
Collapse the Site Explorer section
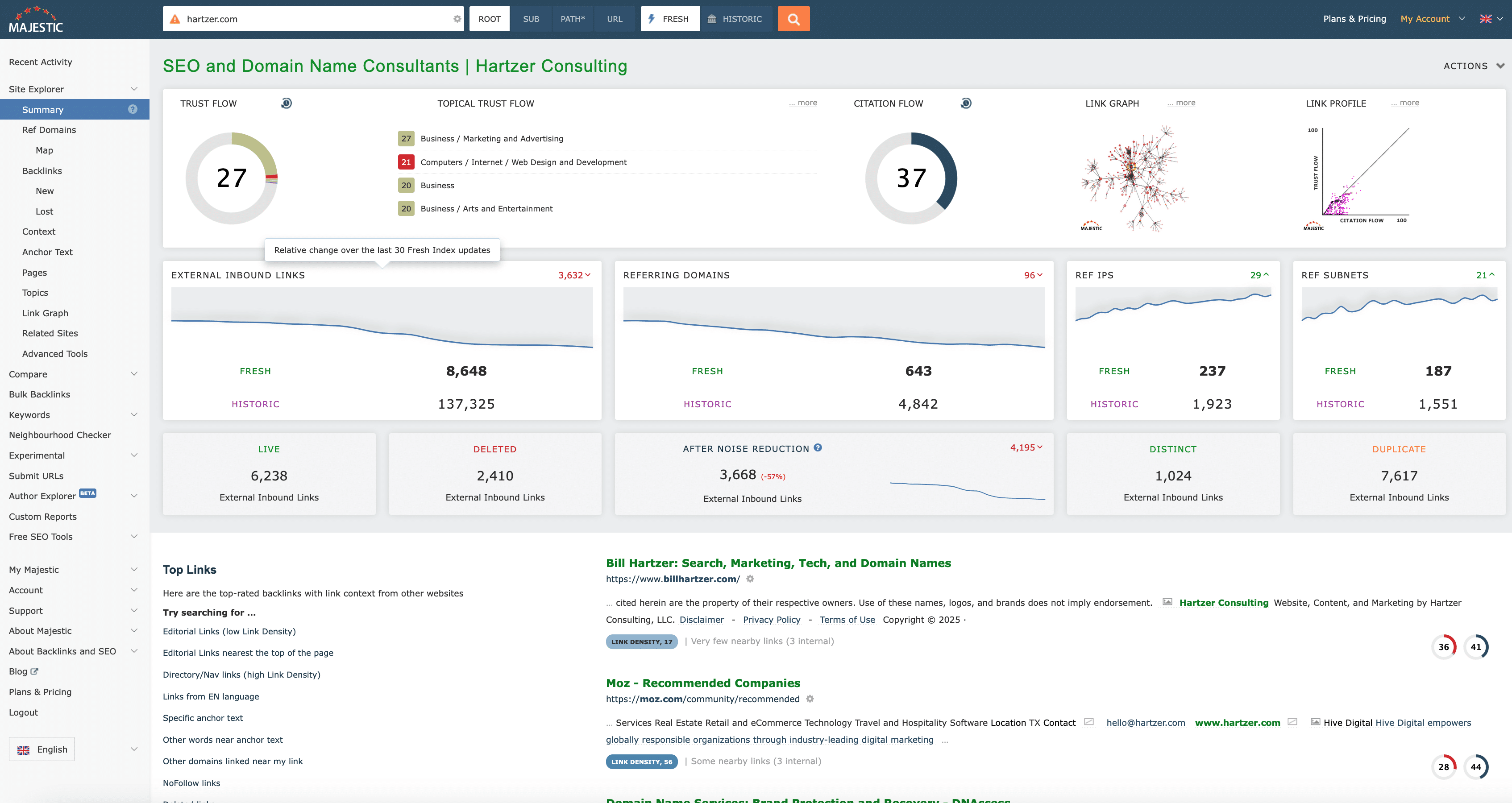134,89
